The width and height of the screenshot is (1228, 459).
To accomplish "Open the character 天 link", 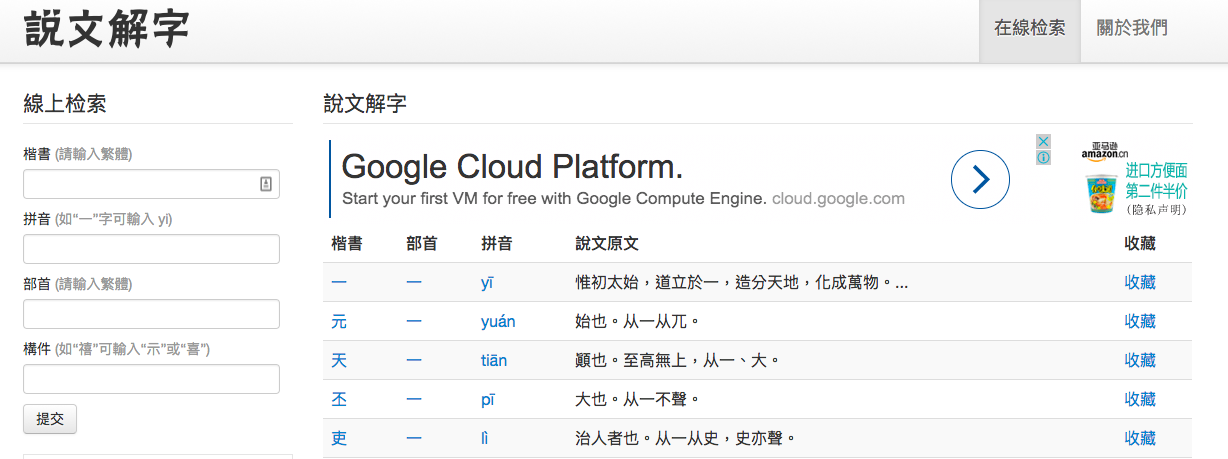I will tap(339, 360).
